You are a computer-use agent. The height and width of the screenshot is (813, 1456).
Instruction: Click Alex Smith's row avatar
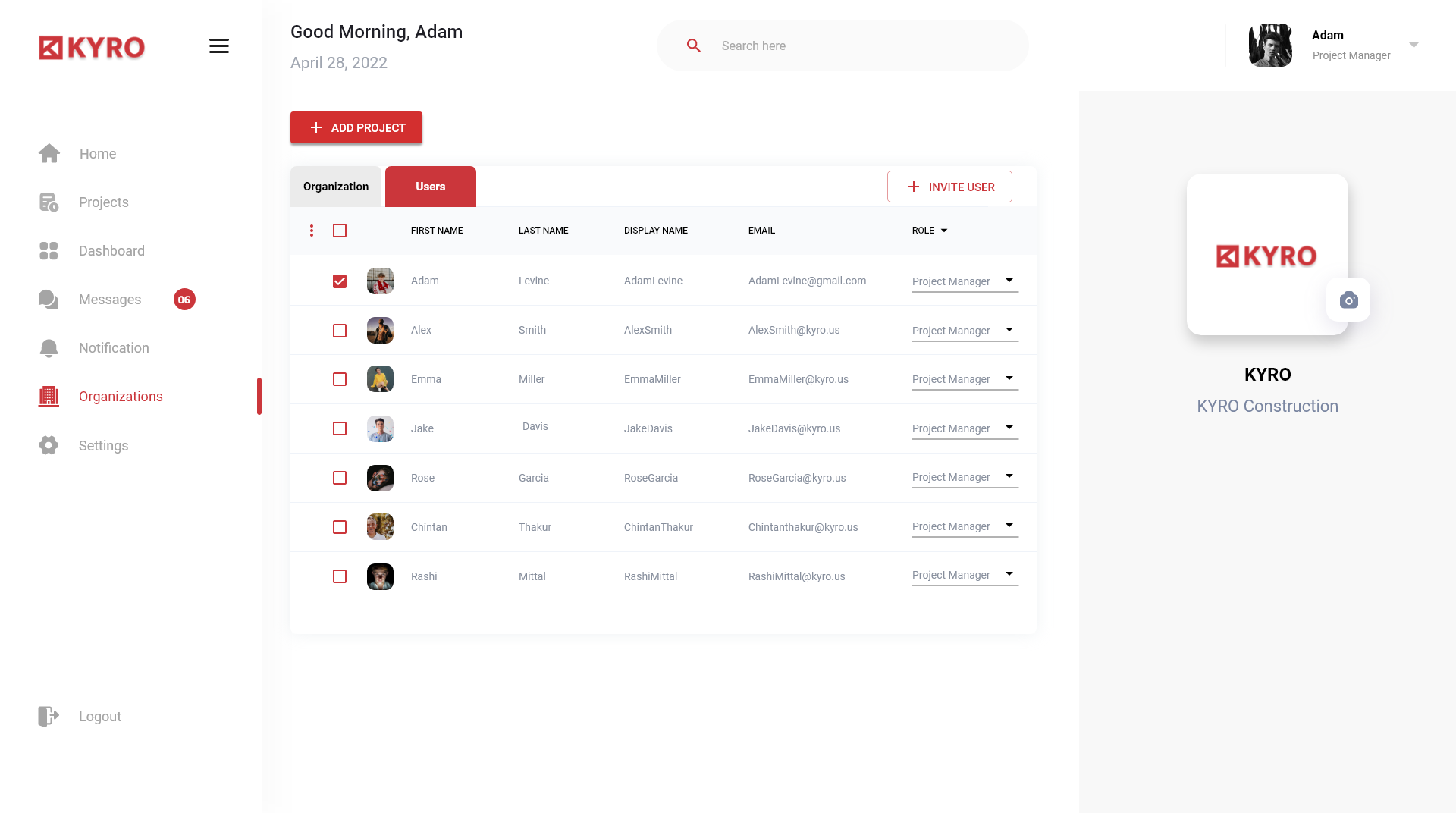(x=380, y=330)
